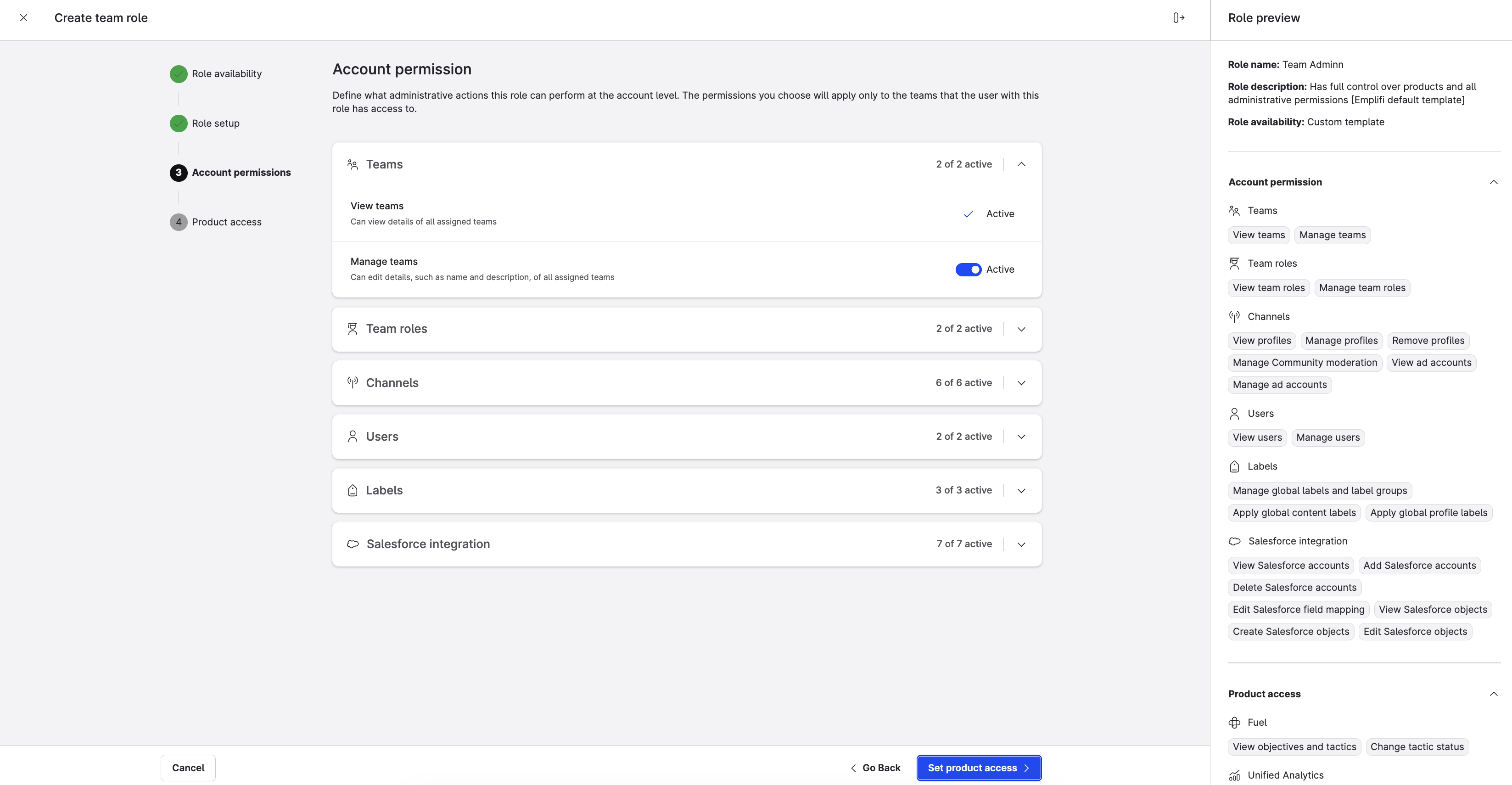Click the Role setup green check icon
The image size is (1512, 785).
tap(179, 123)
